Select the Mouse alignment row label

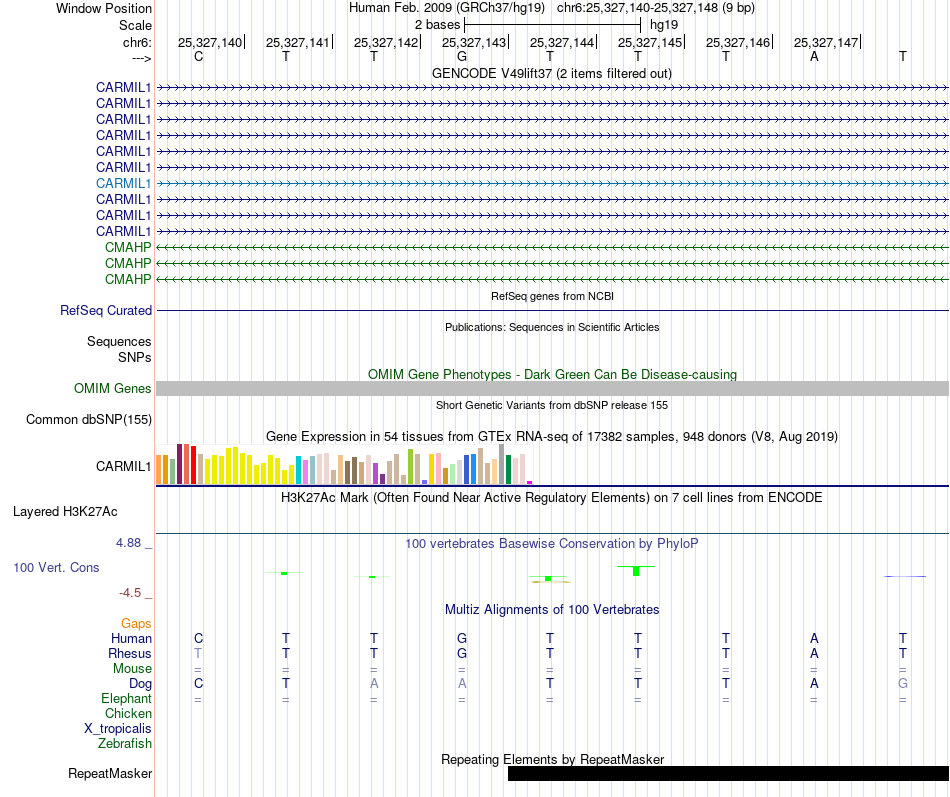(x=132, y=669)
